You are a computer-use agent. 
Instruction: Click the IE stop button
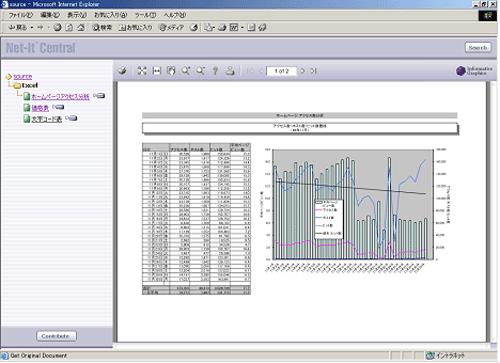pyautogui.click(x=57, y=28)
